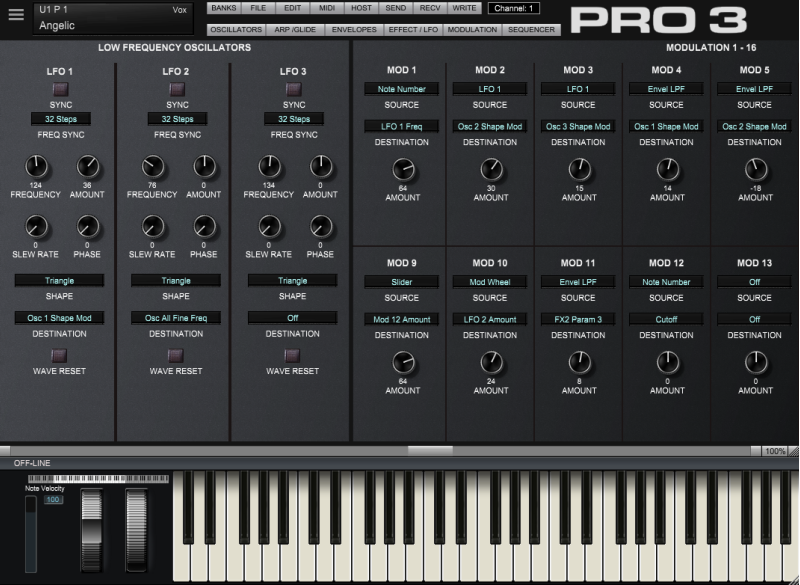The image size is (800, 585).
Task: Toggle the LFO 3 Sync button
Action: pyautogui.click(x=293, y=90)
